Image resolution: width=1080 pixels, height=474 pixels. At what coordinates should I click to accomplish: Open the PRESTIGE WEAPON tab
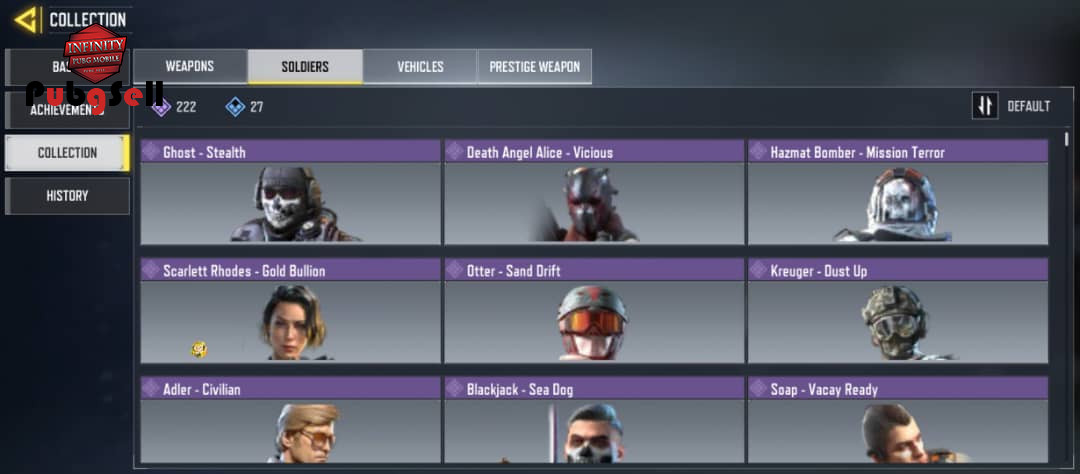[x=534, y=67]
